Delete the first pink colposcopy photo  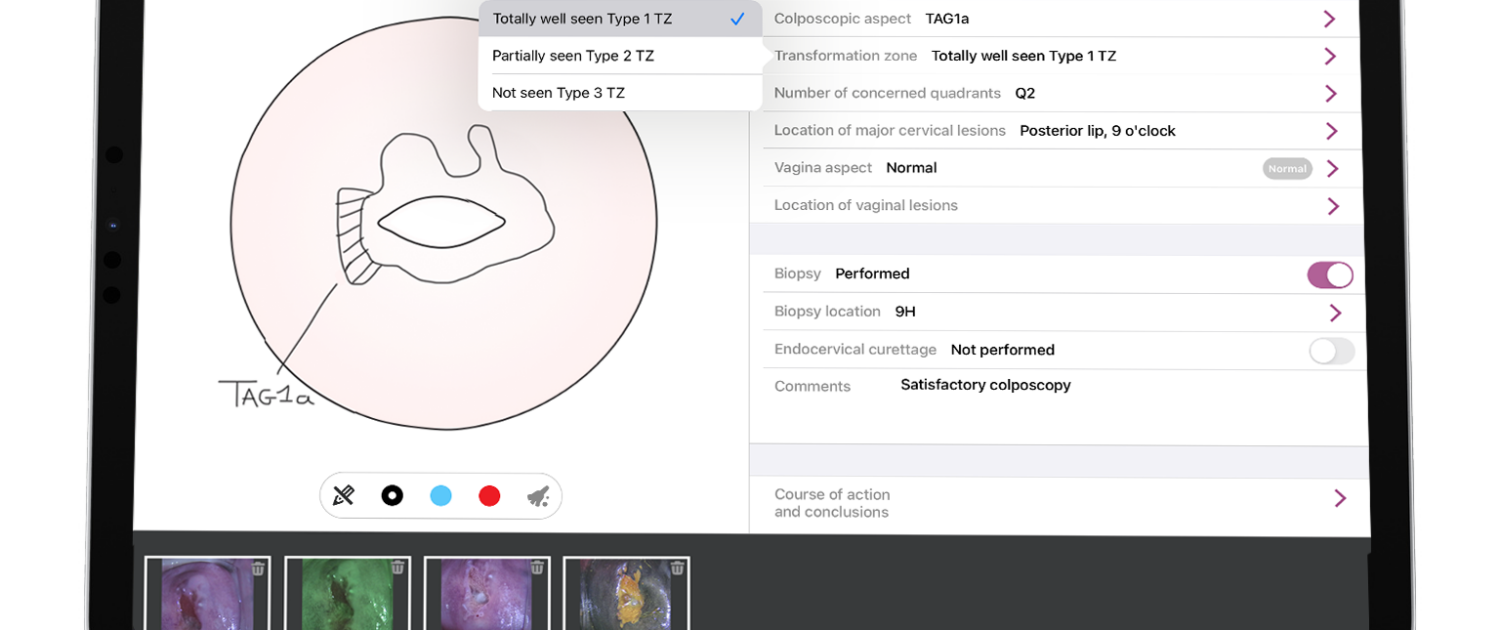(x=258, y=568)
